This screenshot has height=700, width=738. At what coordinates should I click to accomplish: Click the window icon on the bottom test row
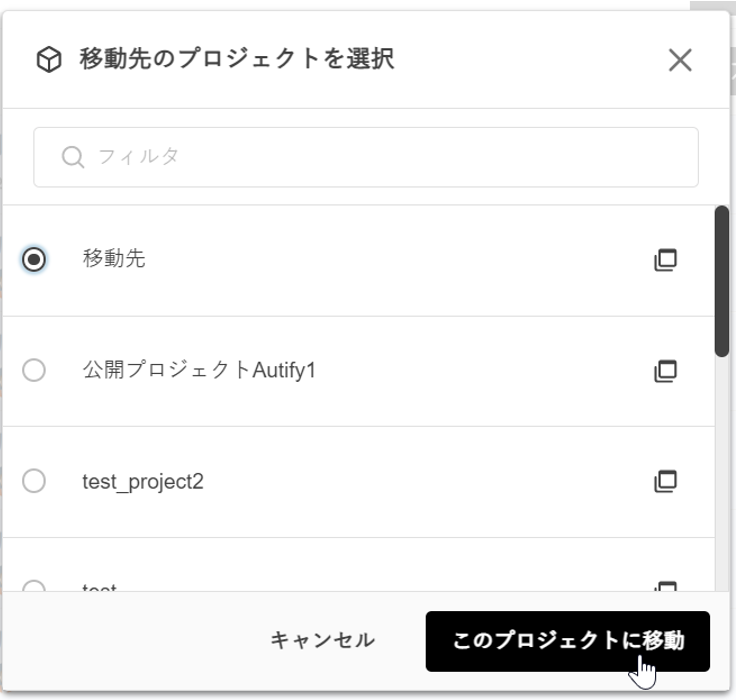(x=666, y=587)
